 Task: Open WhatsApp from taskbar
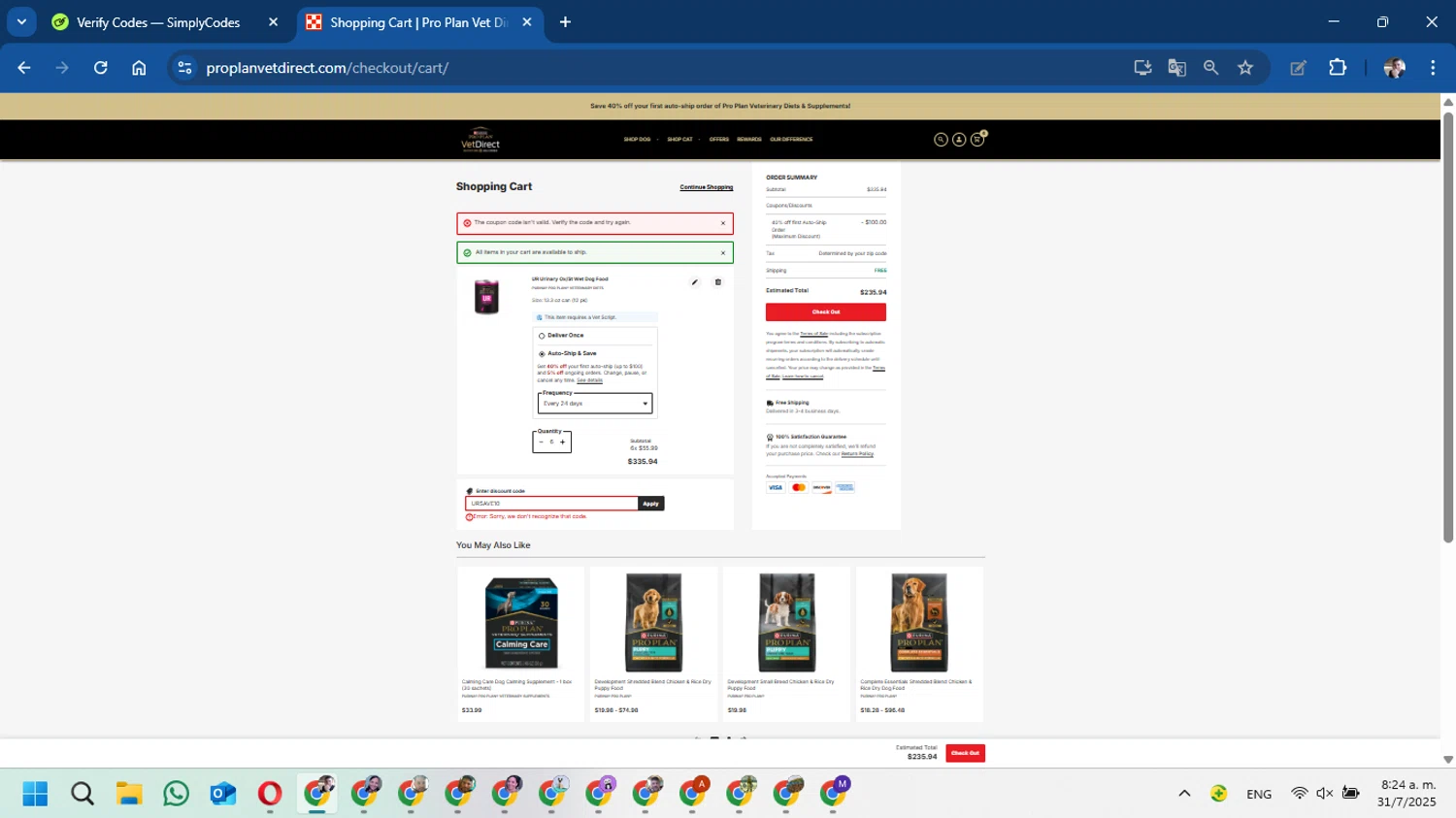click(176, 794)
